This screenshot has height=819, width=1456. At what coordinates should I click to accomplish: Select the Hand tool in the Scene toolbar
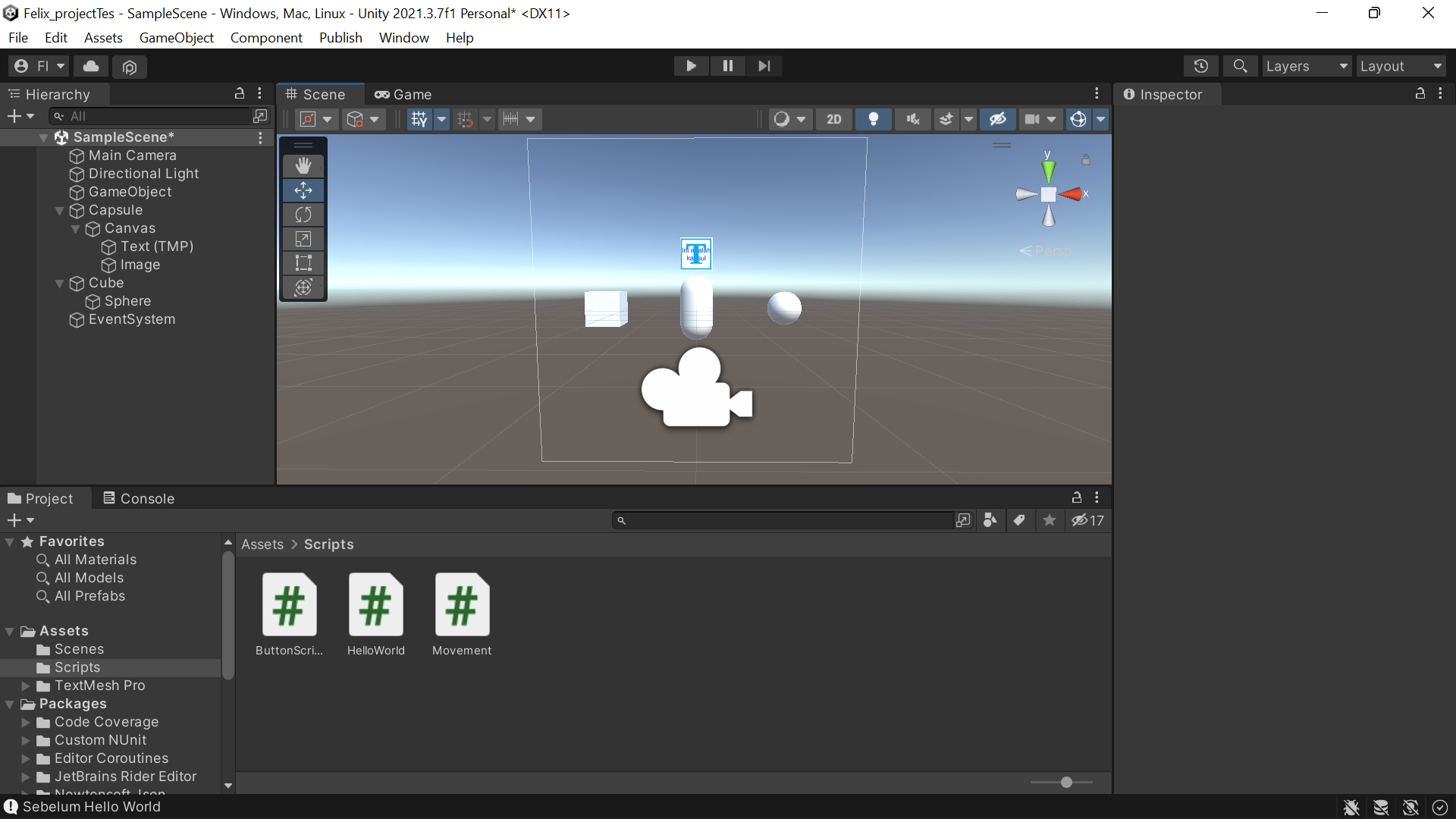[x=303, y=165]
